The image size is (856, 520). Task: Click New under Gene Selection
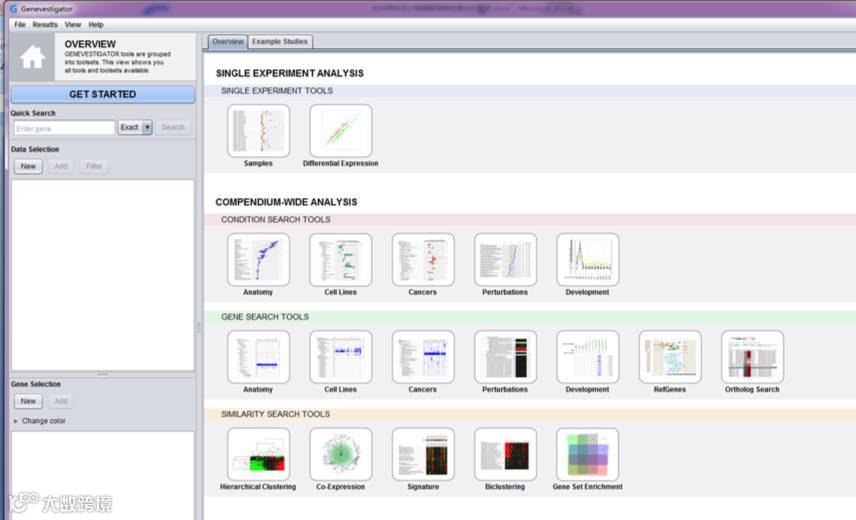[x=28, y=402]
